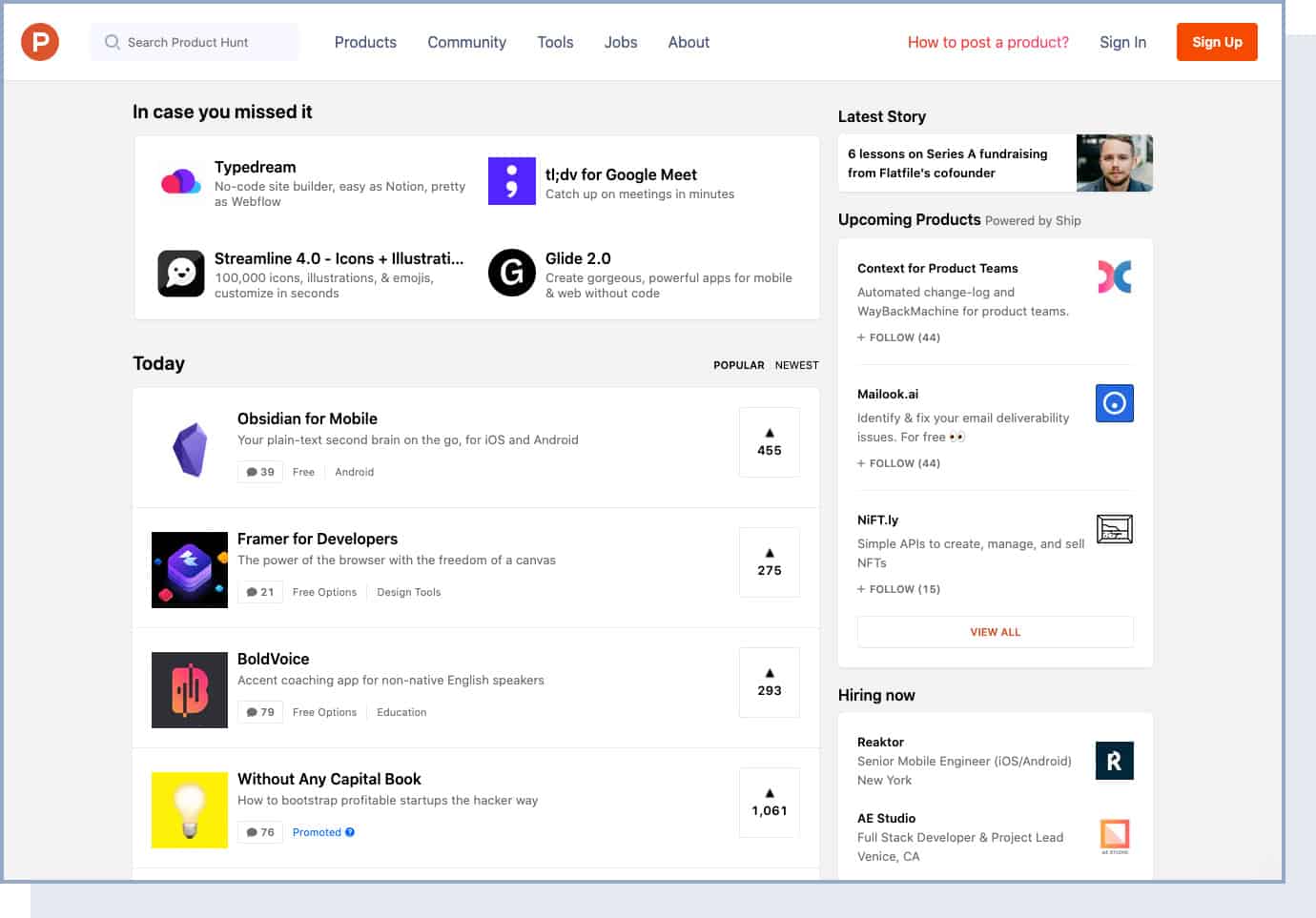Open the tl;dv for Google Meet icon
1316x918 pixels.
pos(512,181)
